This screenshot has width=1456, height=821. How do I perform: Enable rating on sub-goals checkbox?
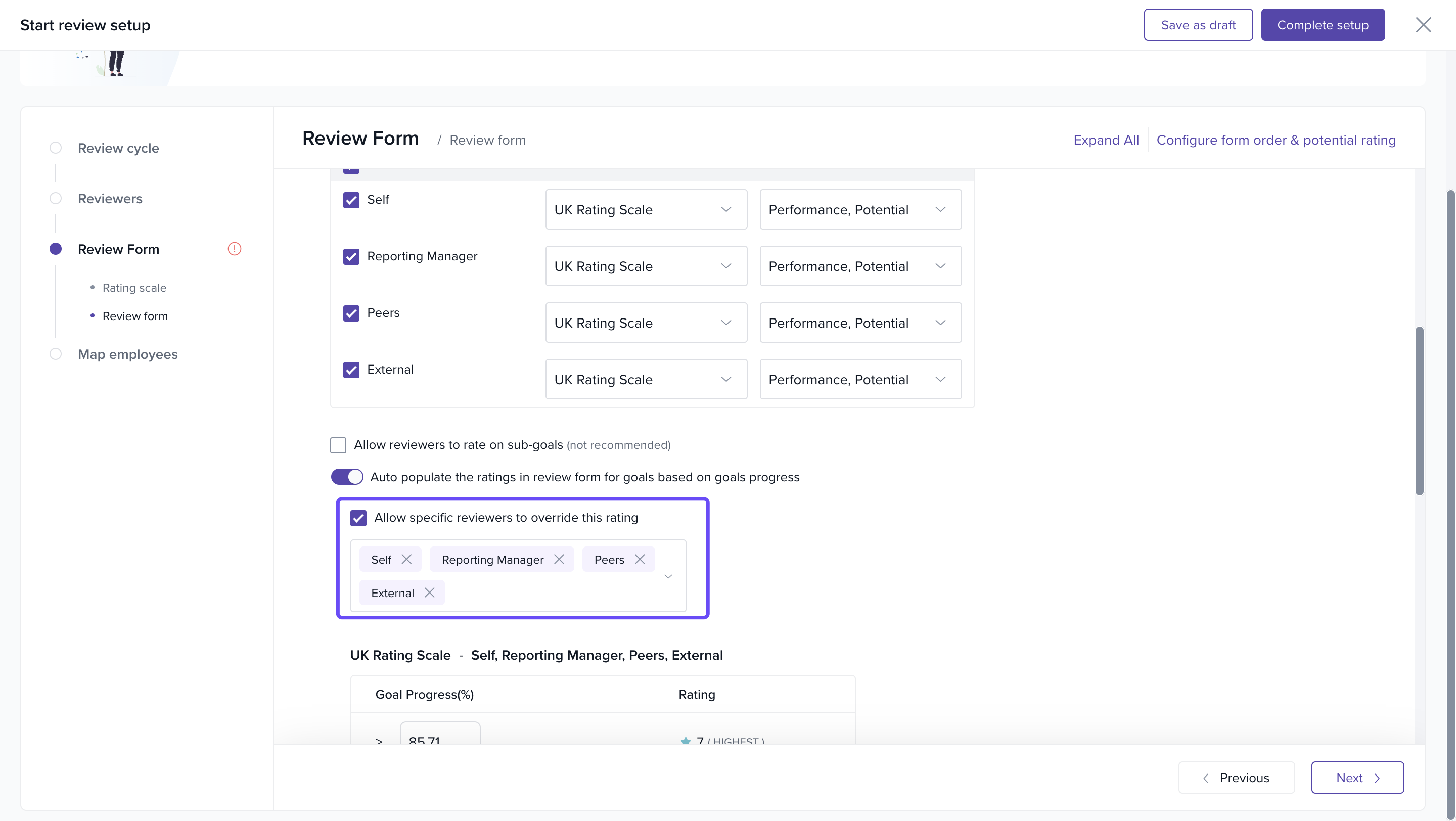click(x=338, y=445)
